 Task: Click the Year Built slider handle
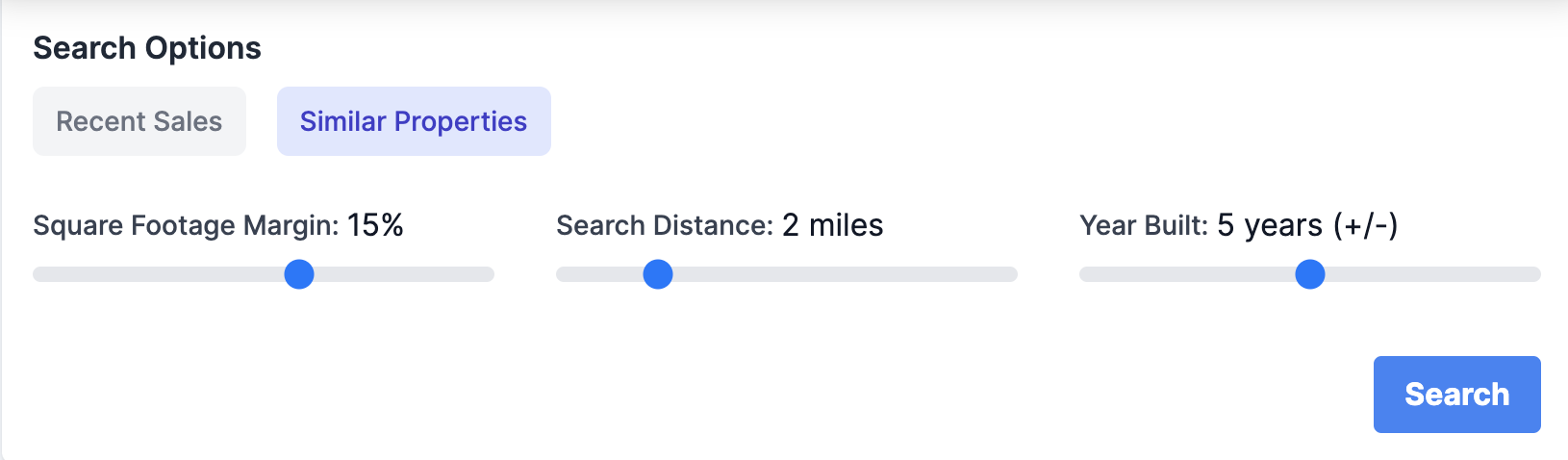[x=1310, y=274]
